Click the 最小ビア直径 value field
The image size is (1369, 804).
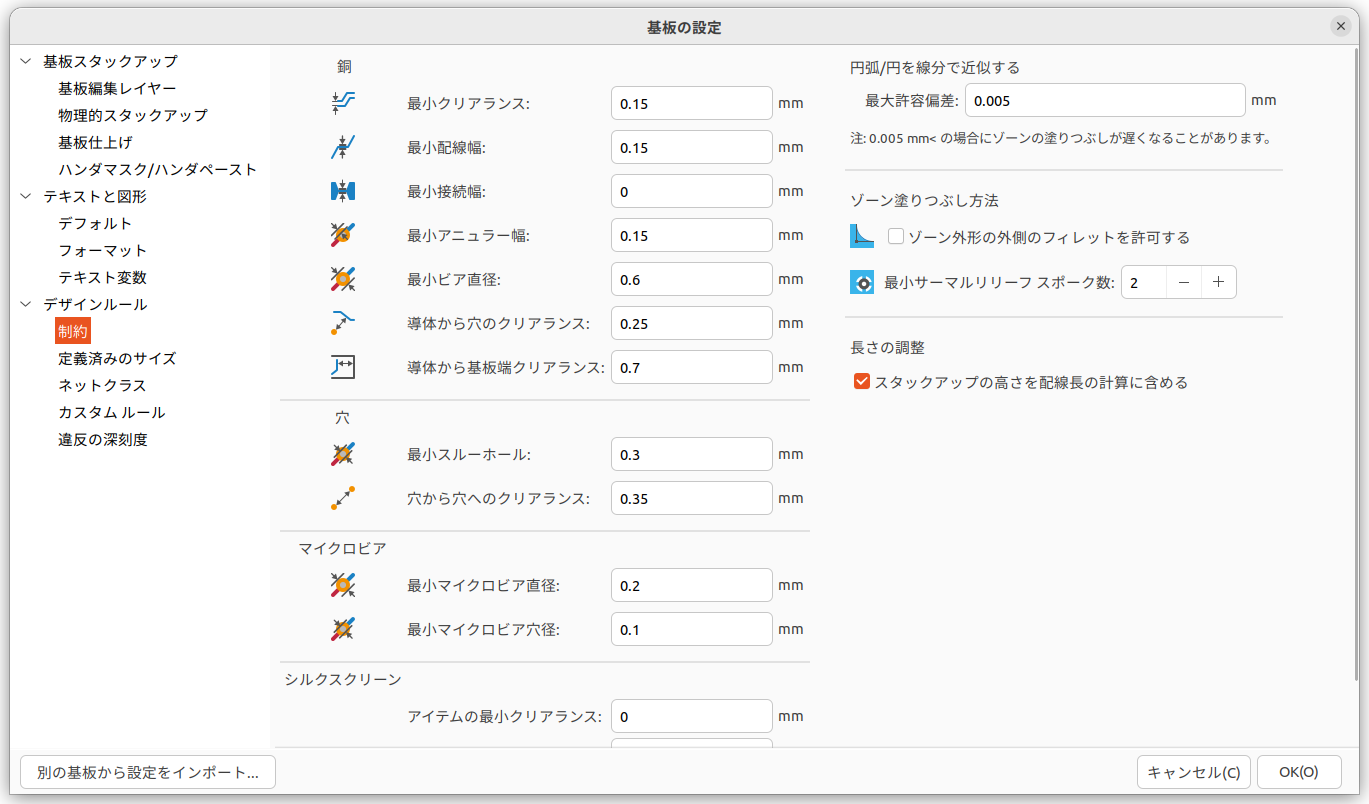click(692, 279)
